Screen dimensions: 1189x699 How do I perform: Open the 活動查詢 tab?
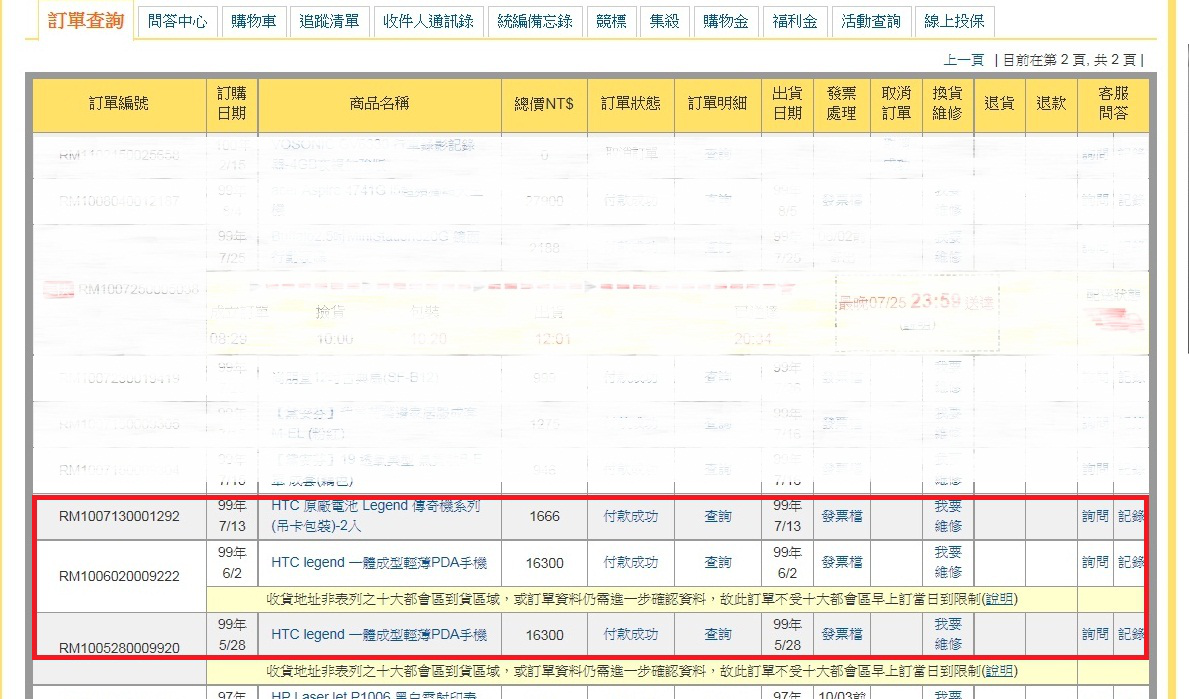tap(870, 21)
